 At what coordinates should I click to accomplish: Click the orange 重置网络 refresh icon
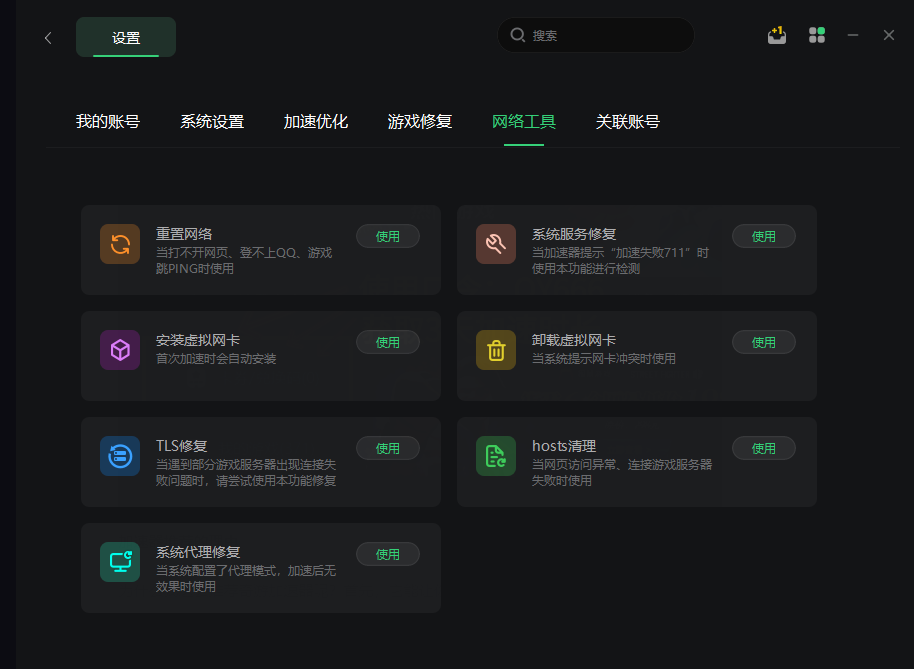click(x=120, y=244)
